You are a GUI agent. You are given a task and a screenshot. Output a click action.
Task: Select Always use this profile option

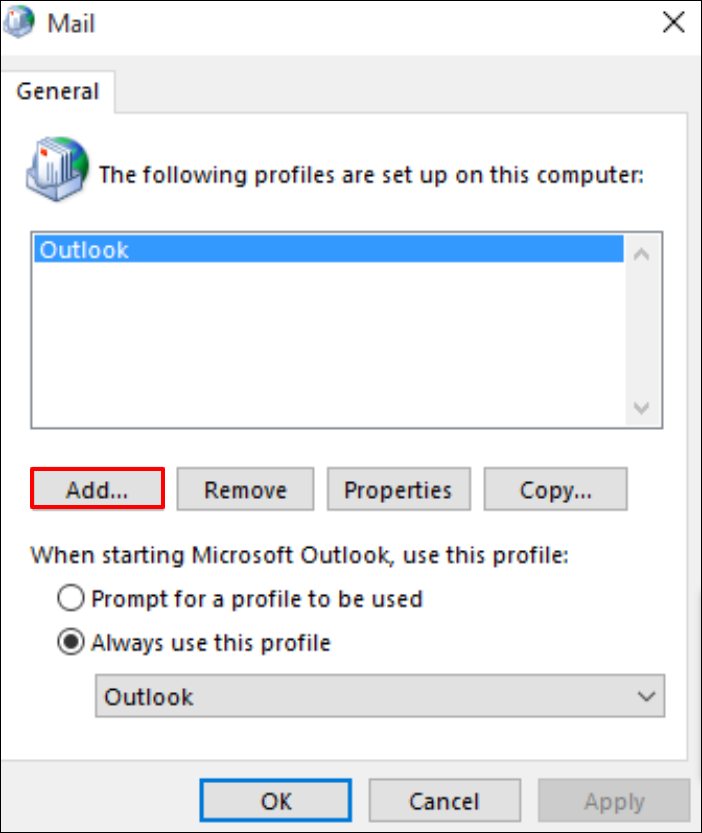point(71,642)
